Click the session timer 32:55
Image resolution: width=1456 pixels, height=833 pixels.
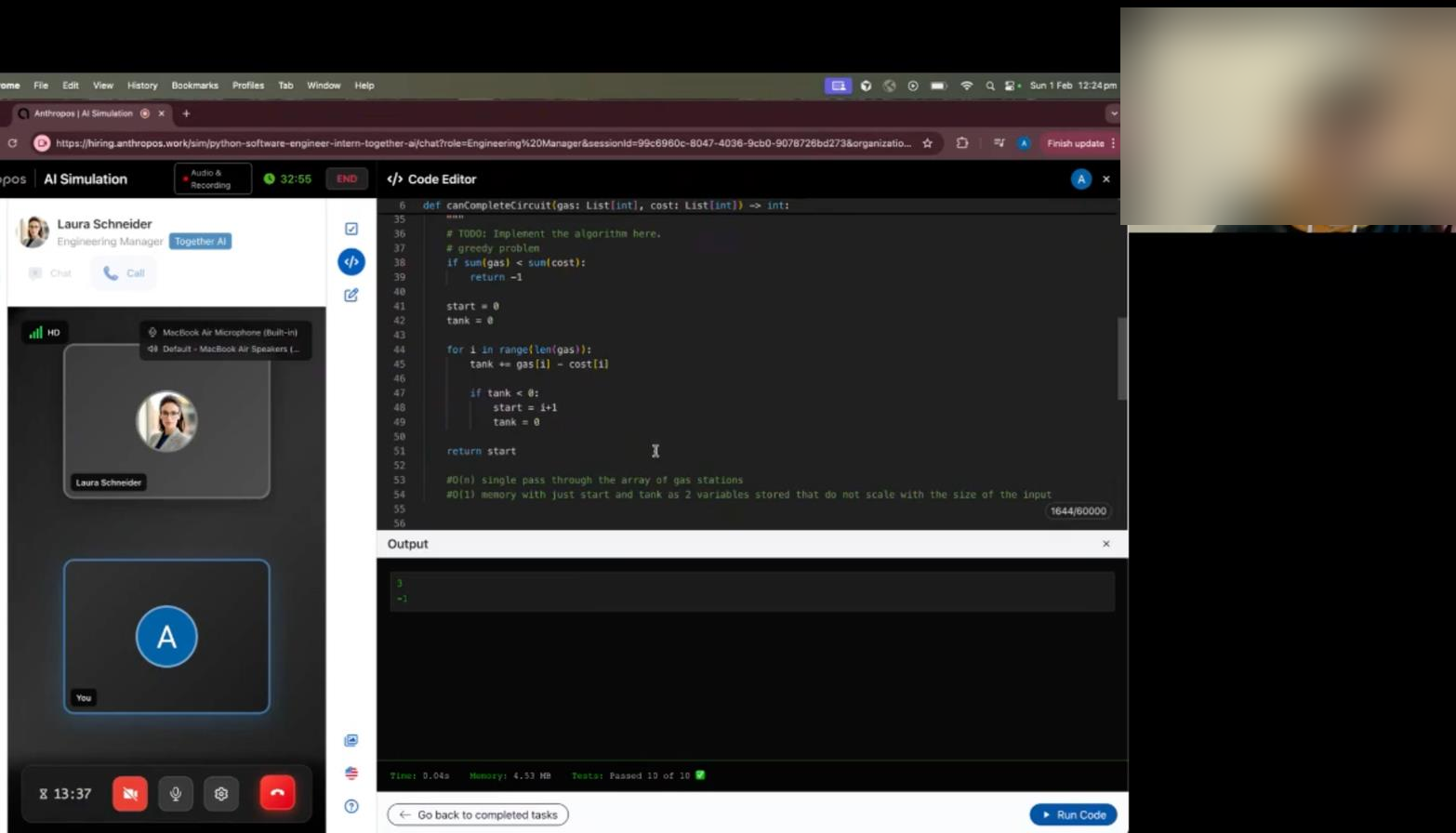coord(288,178)
